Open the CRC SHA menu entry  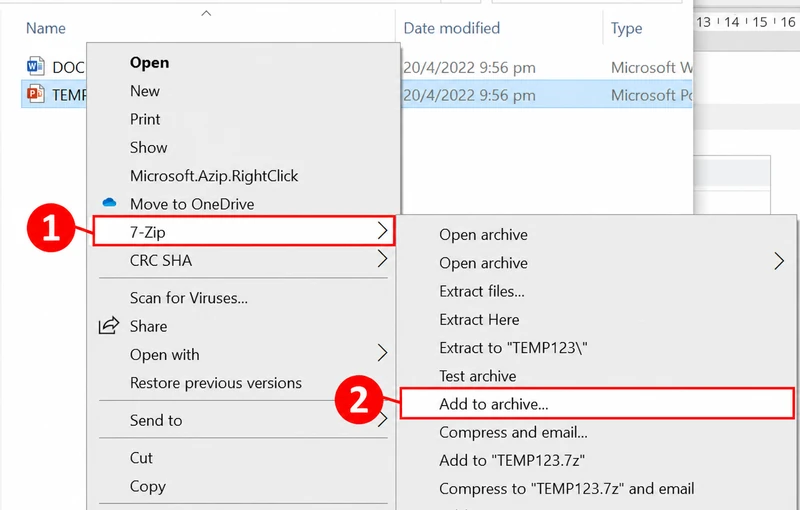pyautogui.click(x=161, y=261)
